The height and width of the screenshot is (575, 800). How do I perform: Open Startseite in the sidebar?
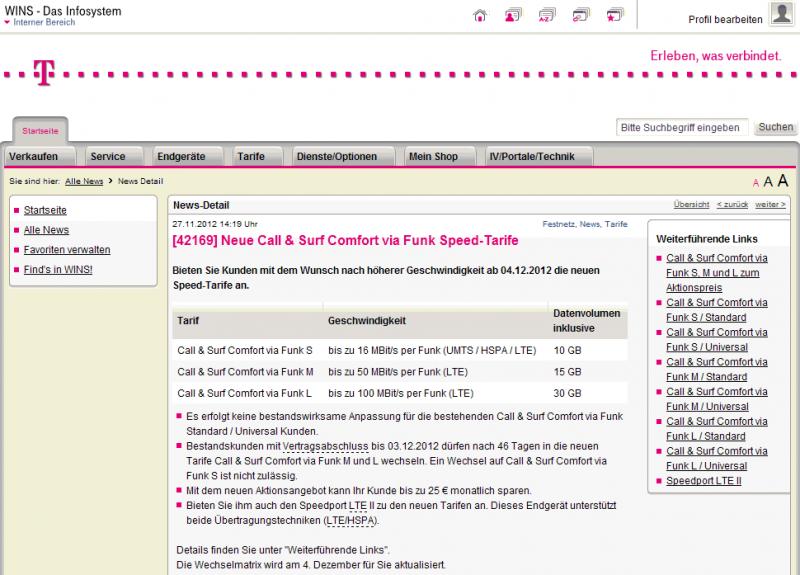click(x=45, y=210)
